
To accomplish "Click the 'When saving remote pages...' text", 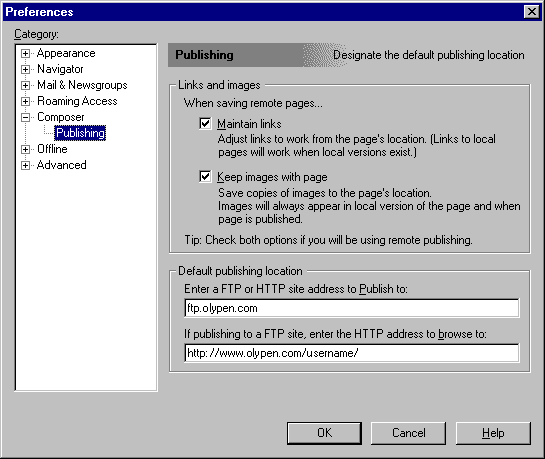I will pos(253,103).
